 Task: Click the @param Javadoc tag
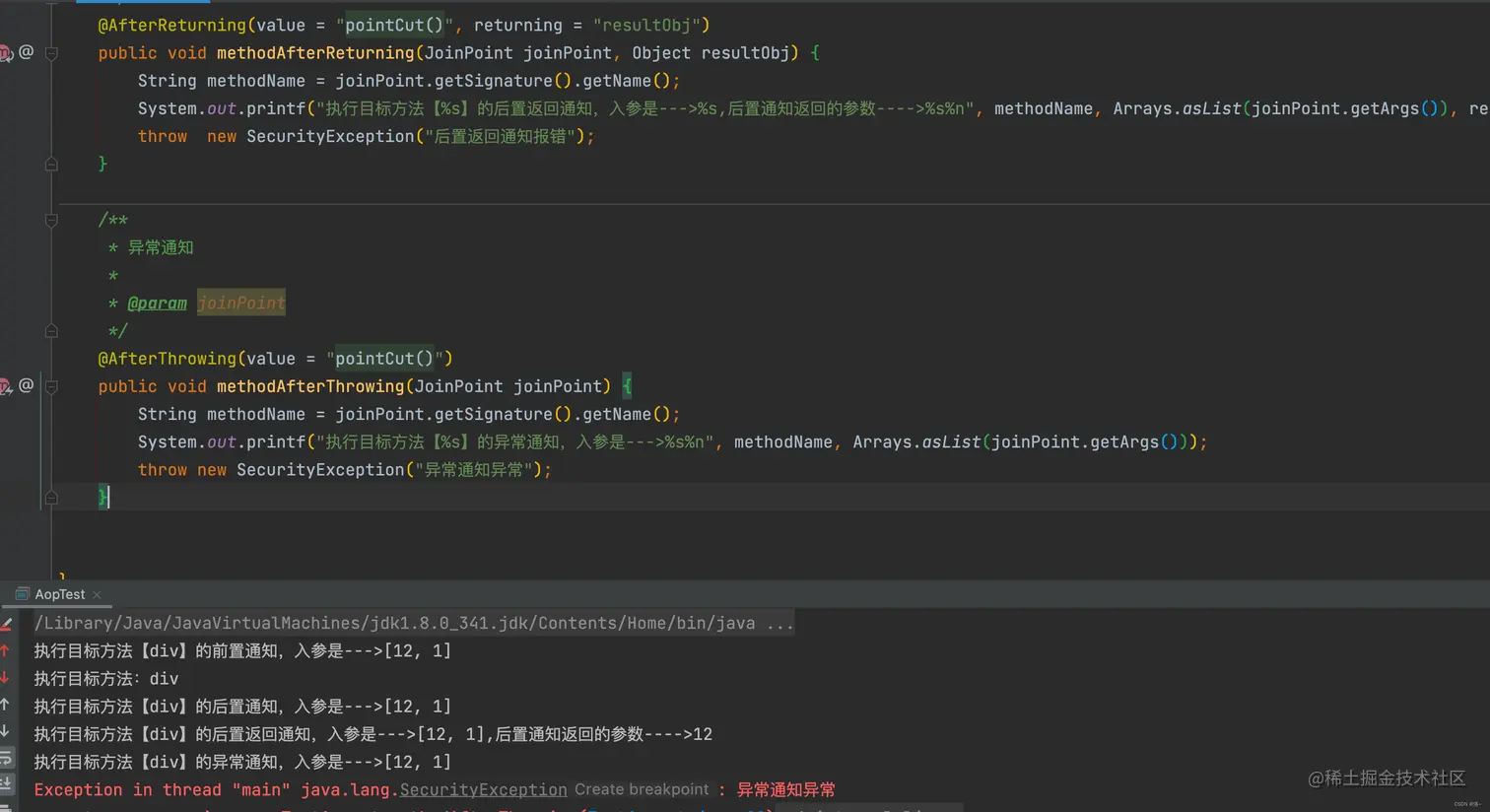(157, 304)
